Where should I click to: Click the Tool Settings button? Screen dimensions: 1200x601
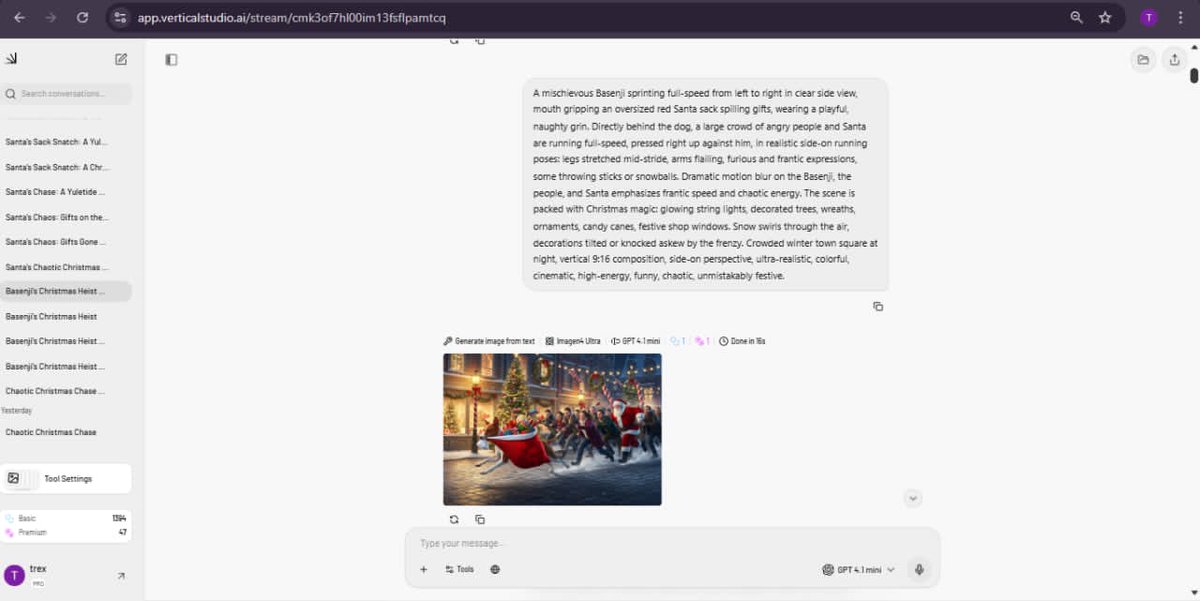point(66,478)
